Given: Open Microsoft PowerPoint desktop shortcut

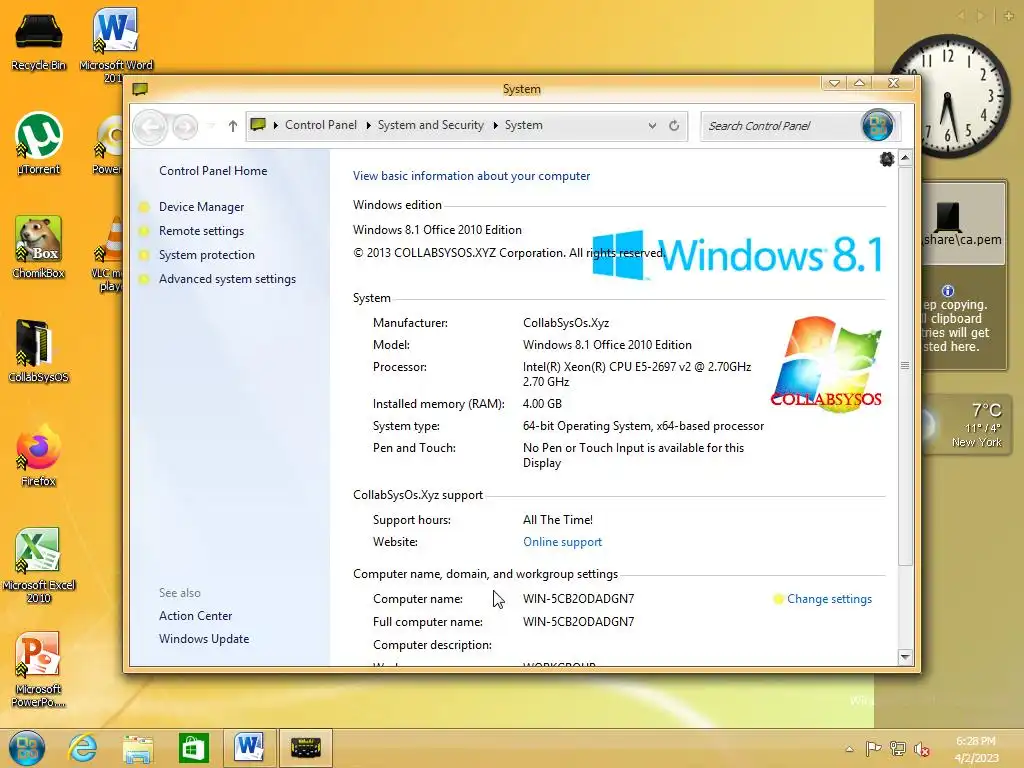Looking at the screenshot, I should click(x=39, y=669).
